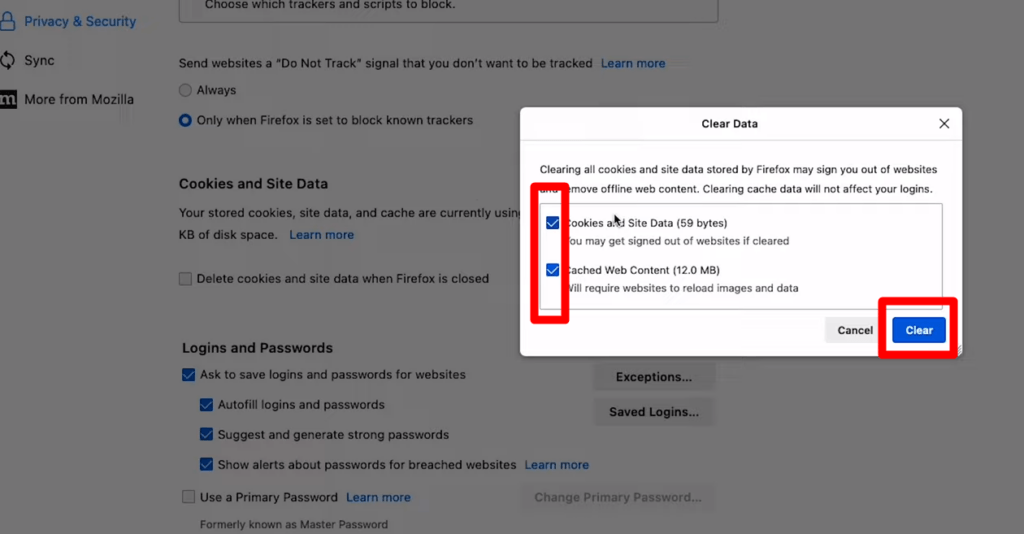Viewport: 1024px width, 534px height.
Task: Enable Delete cookies when Firefox is closed
Action: pos(185,279)
